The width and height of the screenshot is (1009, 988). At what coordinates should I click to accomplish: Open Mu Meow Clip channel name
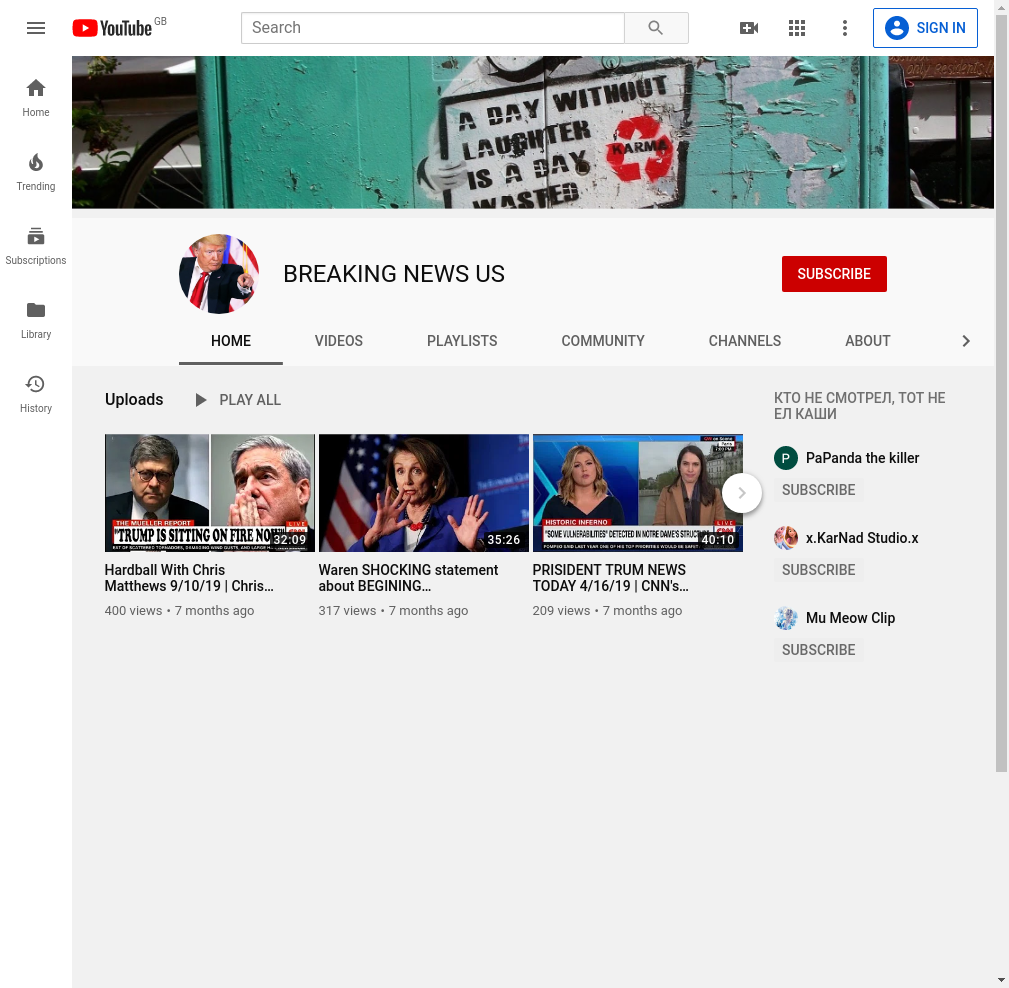[x=850, y=618]
